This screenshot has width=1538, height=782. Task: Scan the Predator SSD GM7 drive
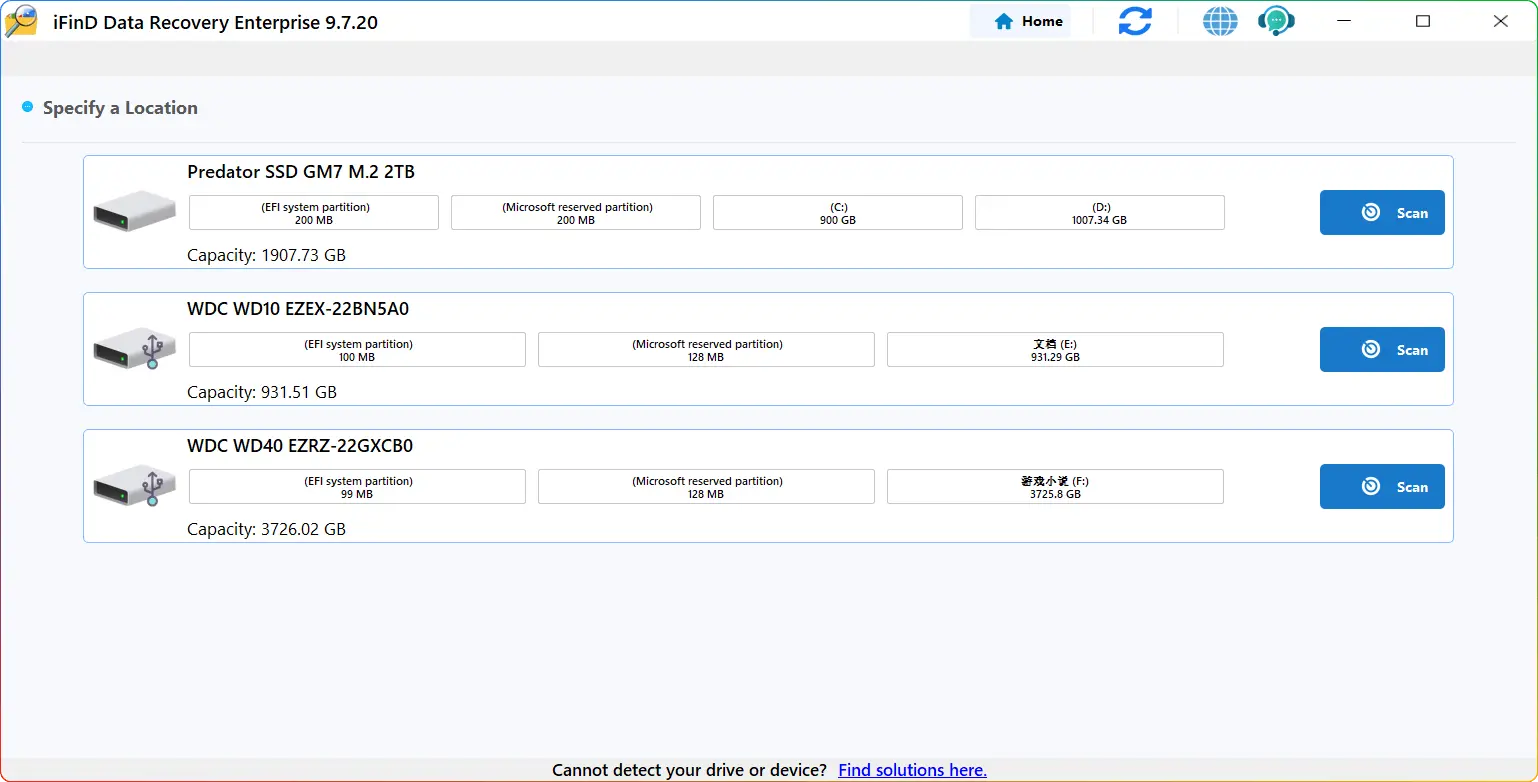1381,212
